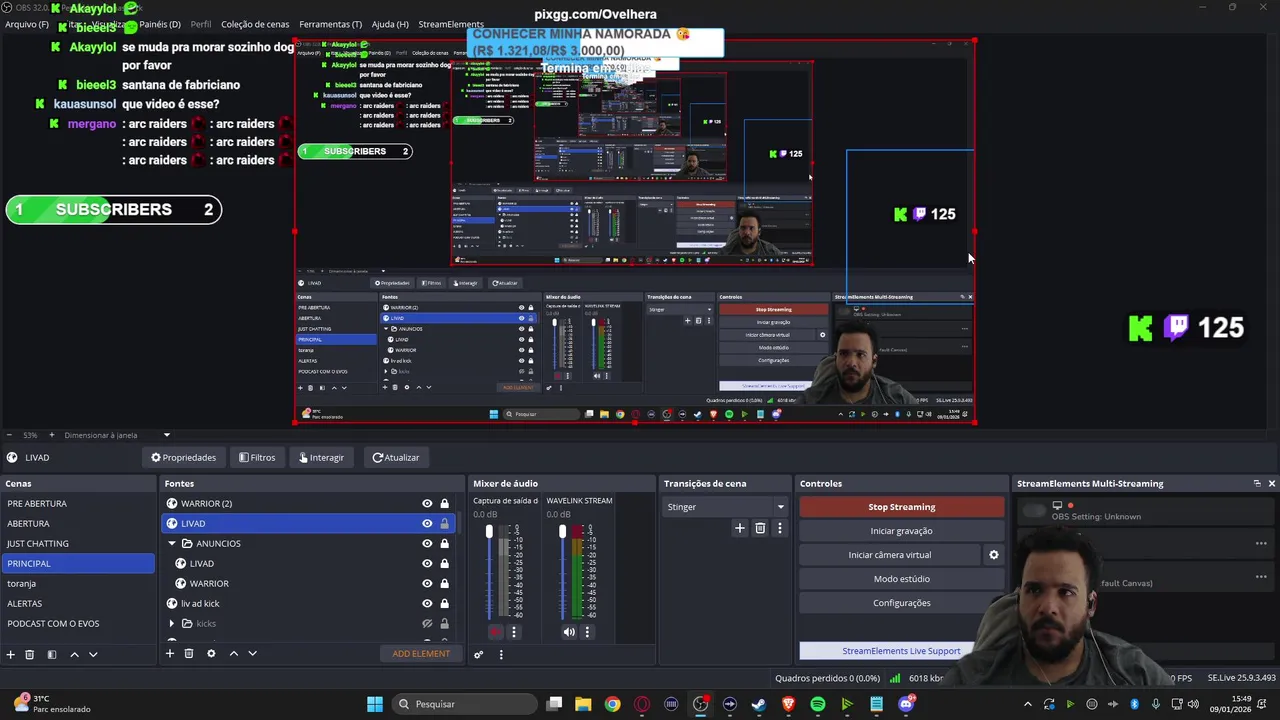Start the virtual camera
Image resolution: width=1280 pixels, height=720 pixels.
(x=890, y=555)
